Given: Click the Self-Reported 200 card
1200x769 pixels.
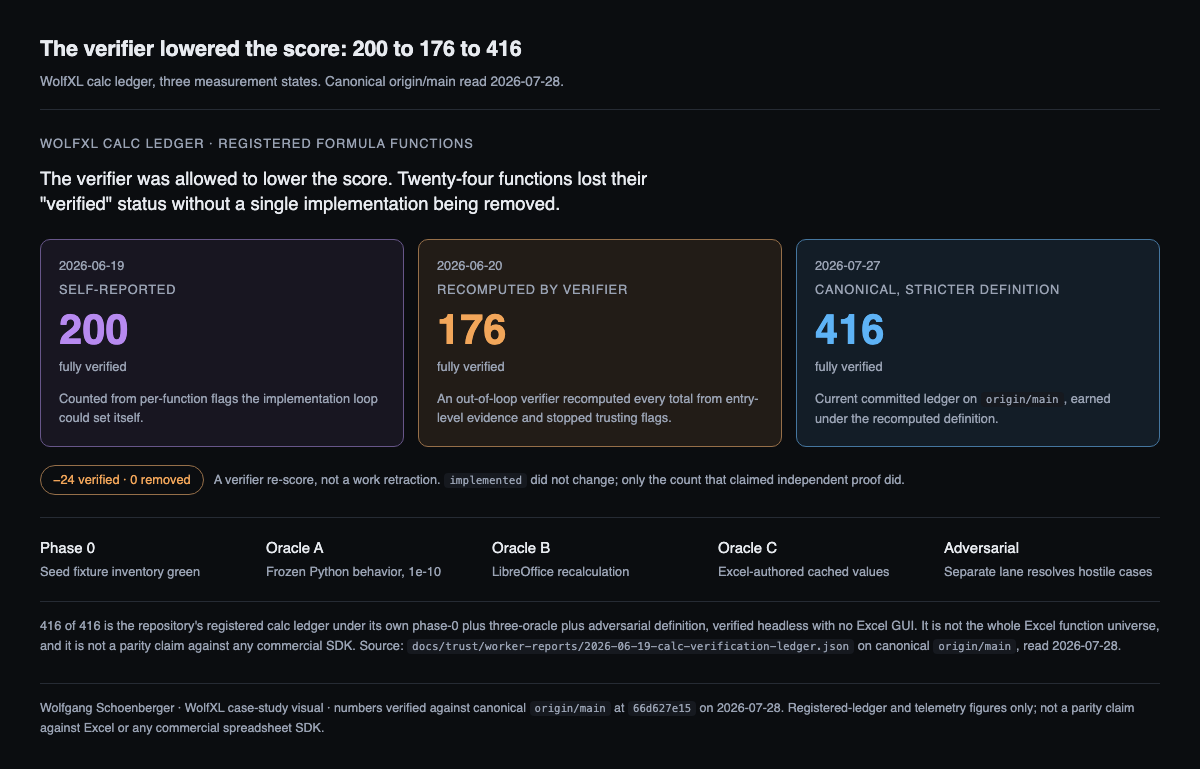Looking at the screenshot, I should pyautogui.click(x=222, y=343).
